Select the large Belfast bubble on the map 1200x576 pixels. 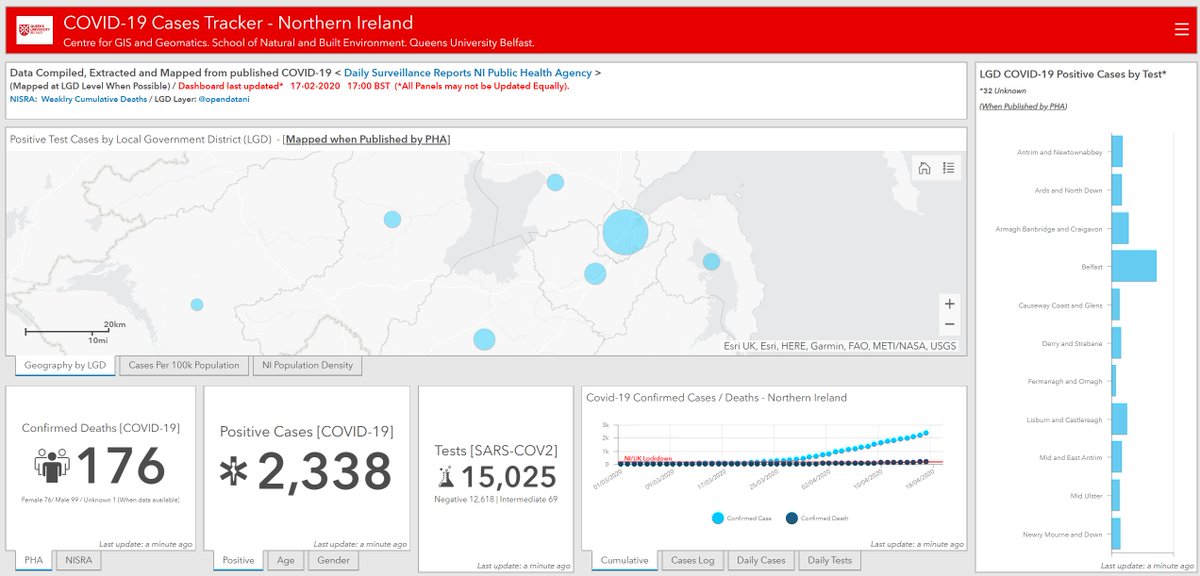click(x=626, y=233)
